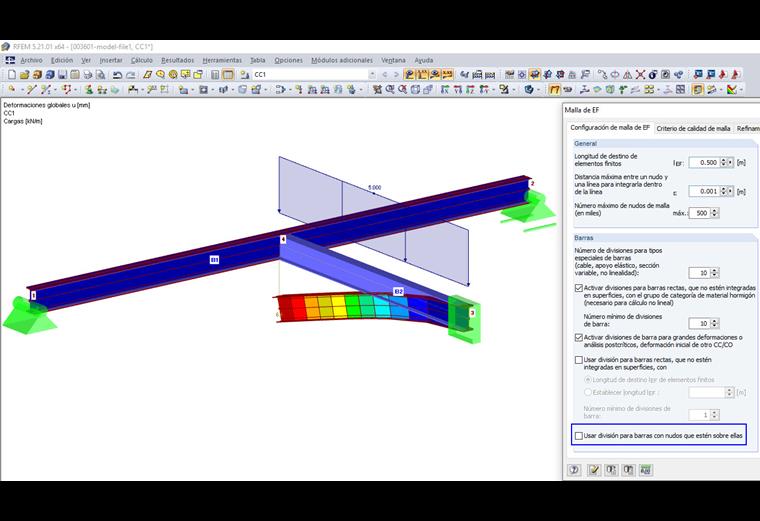Adjust Número mínimo de divisiones spinner
Viewport: 760px width, 521px height.
click(714, 323)
